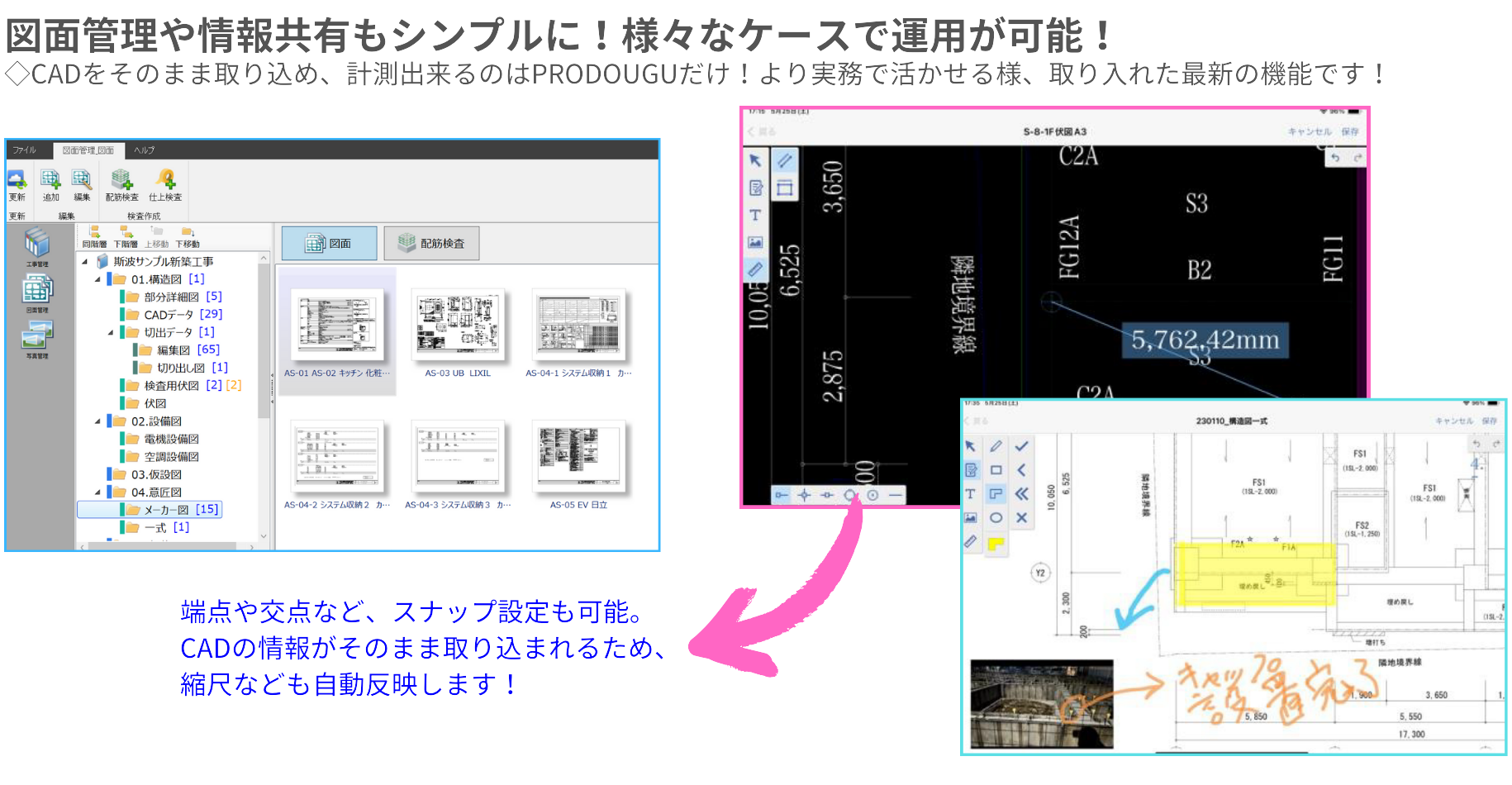Select the メーカー図 [15] folder
This screenshot has height=785, width=1512.
pos(150,510)
